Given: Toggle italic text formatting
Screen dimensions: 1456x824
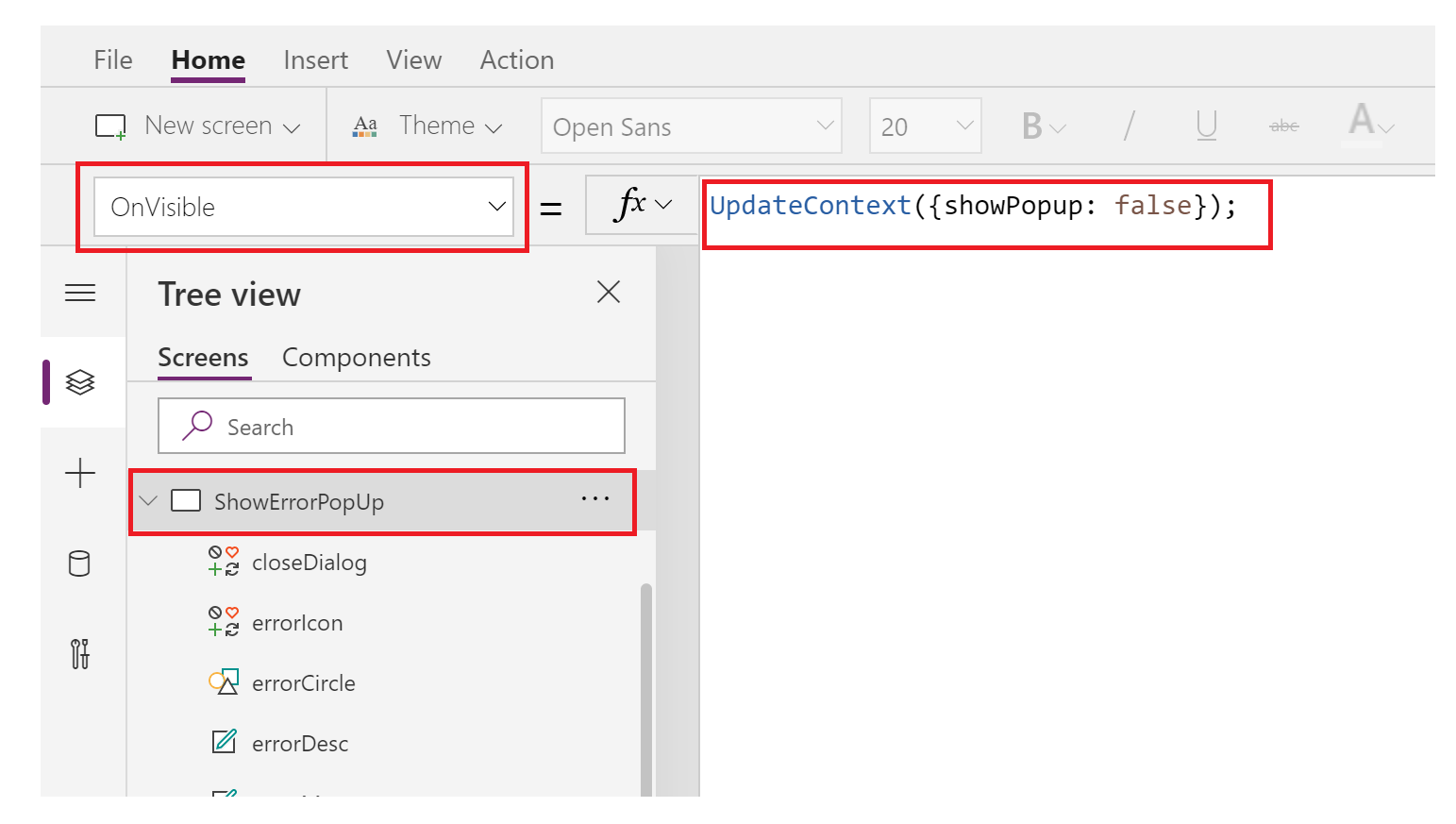Looking at the screenshot, I should click(1129, 125).
